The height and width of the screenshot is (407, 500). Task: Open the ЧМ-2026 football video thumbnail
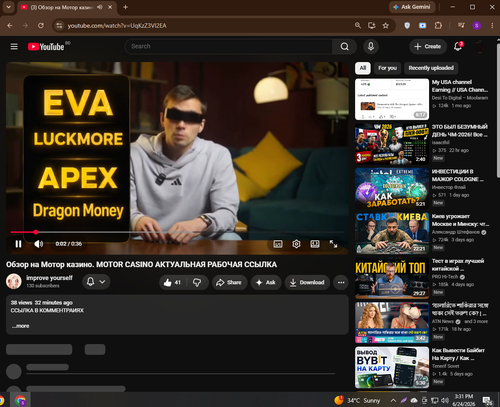click(392, 144)
